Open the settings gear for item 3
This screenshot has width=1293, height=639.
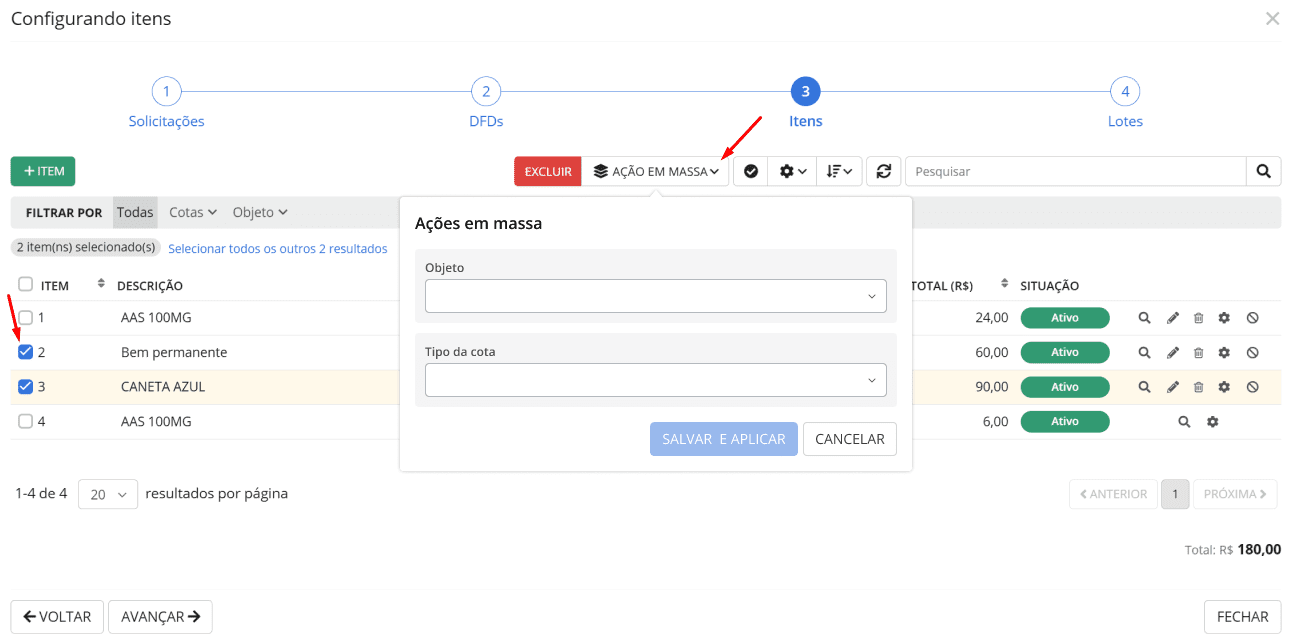click(1224, 387)
